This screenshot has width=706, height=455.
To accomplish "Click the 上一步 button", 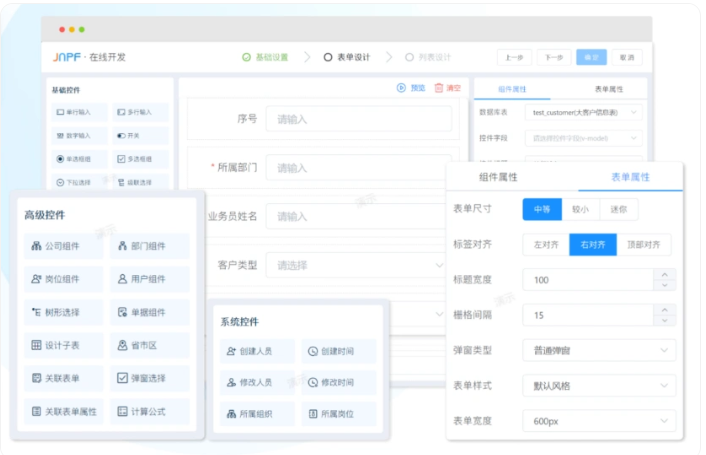I will click(x=514, y=58).
